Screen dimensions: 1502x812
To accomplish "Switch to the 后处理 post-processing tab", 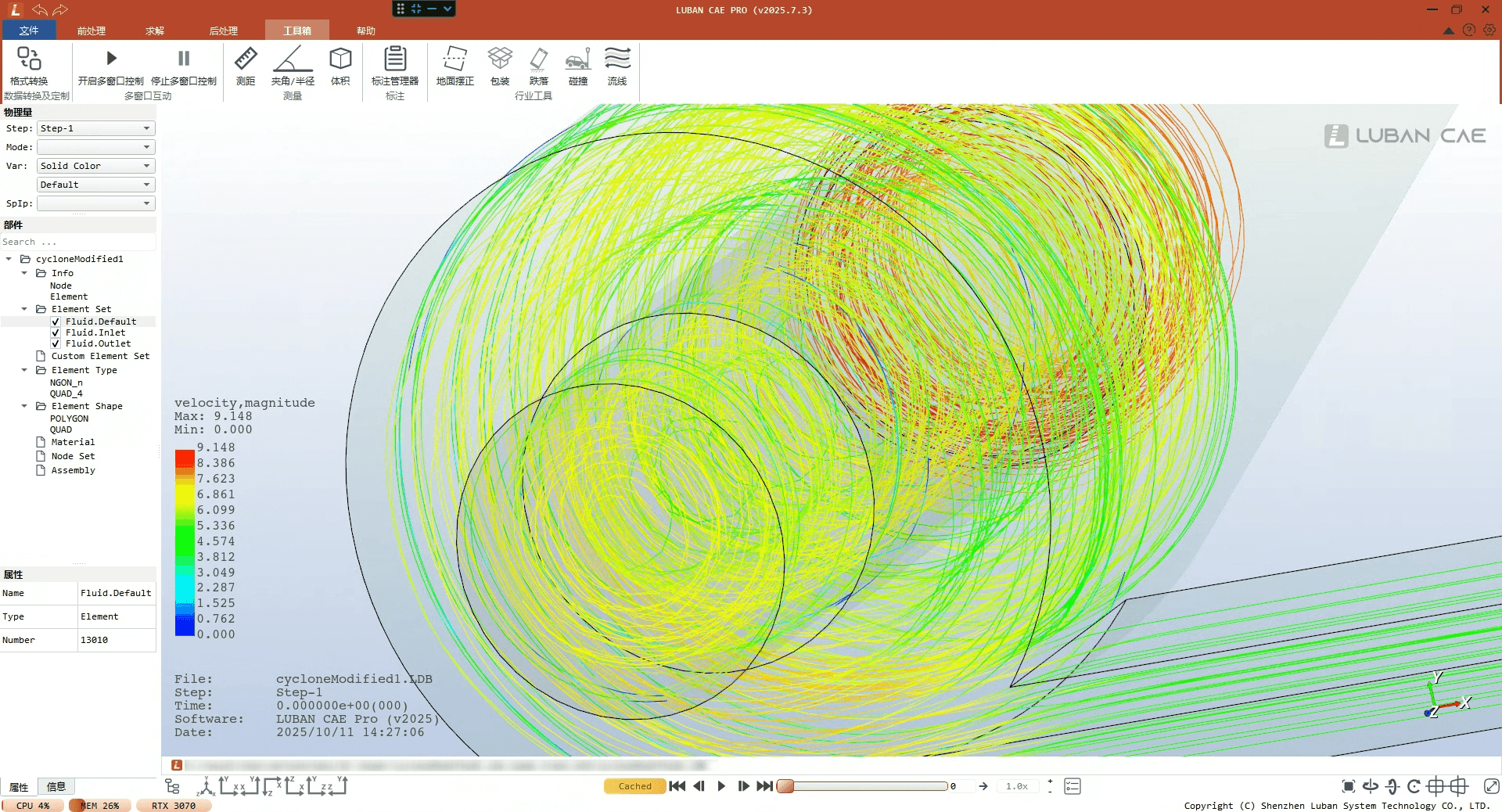I will click(x=223, y=31).
